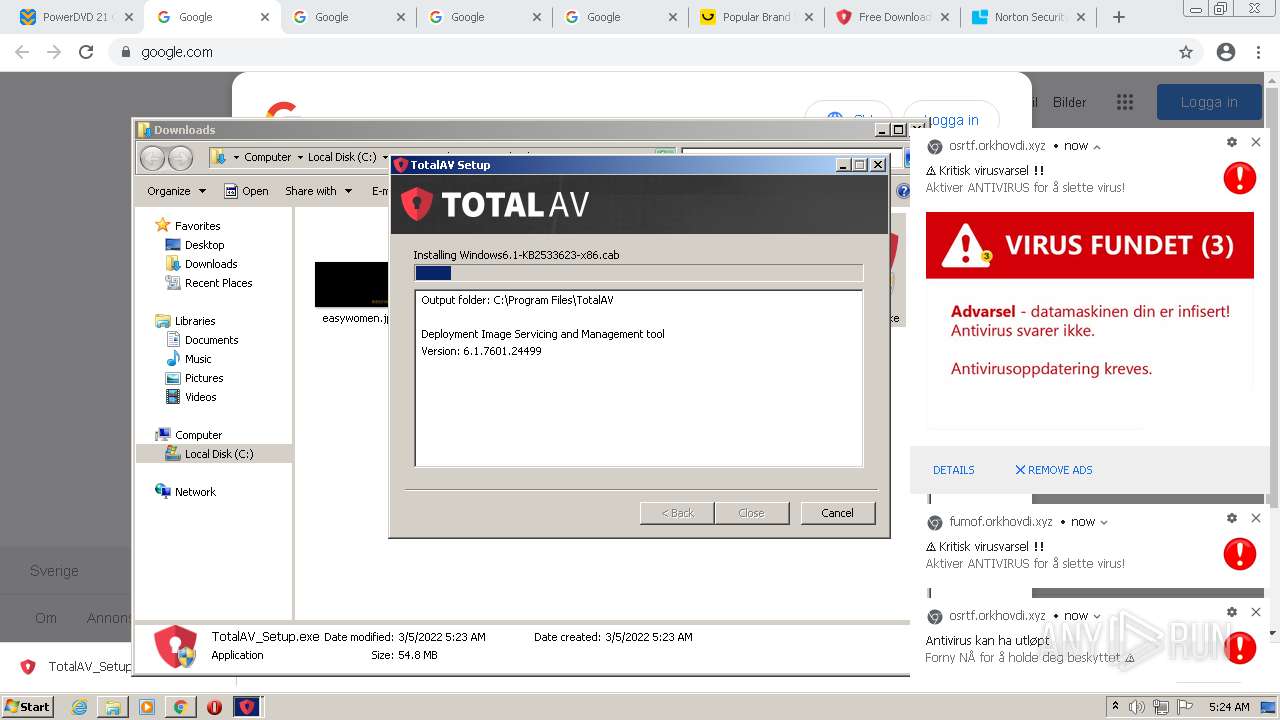Switch to the PowerDVD 21 browser tab
The height and width of the screenshot is (720, 1280).
pos(77,17)
